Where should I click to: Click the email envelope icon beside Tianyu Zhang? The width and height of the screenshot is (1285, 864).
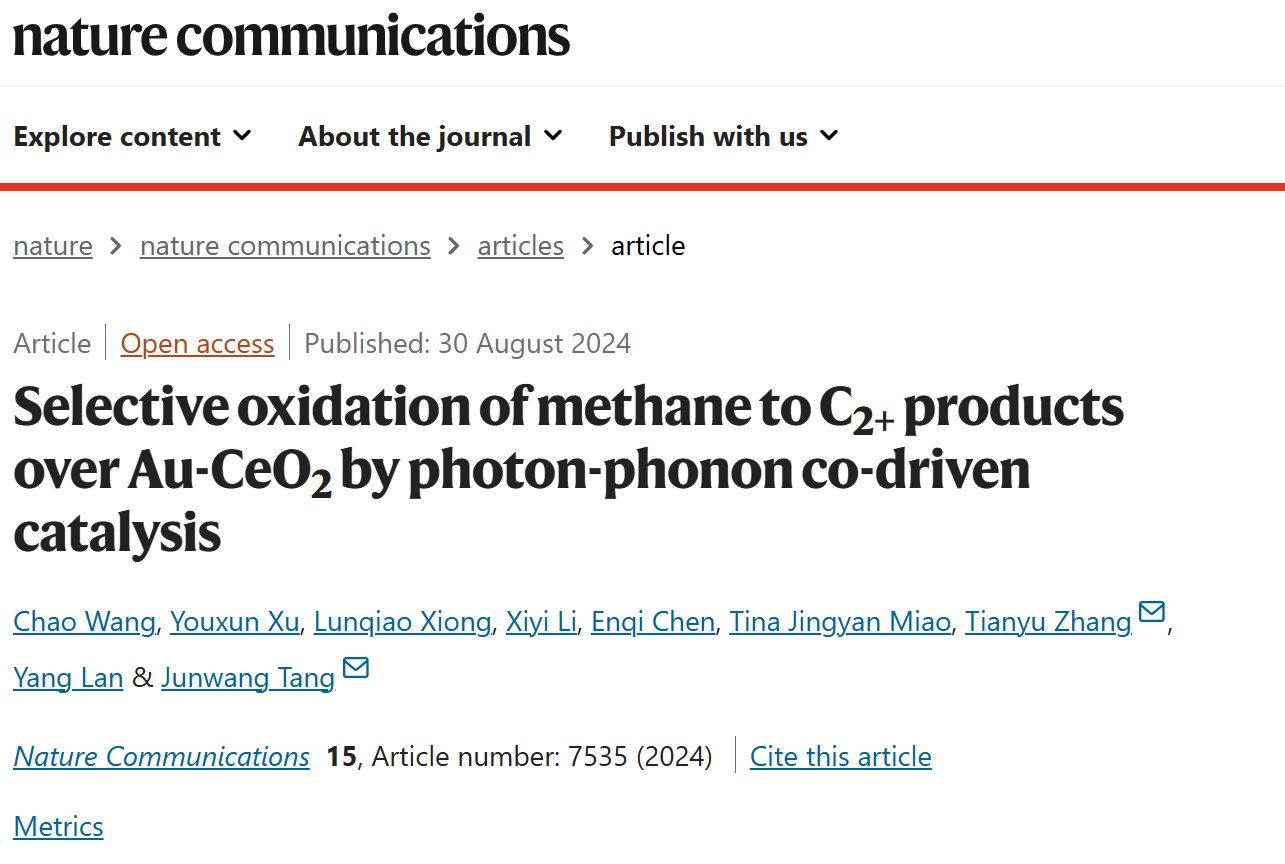(1152, 611)
